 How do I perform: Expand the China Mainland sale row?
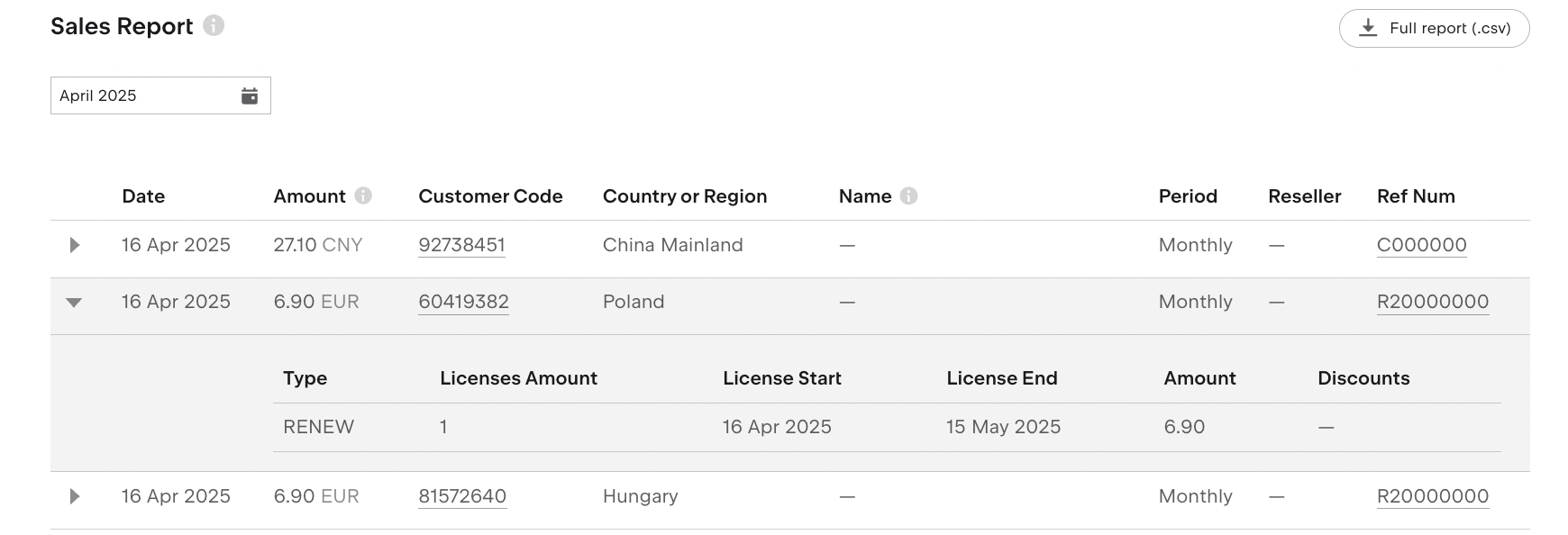[75, 245]
